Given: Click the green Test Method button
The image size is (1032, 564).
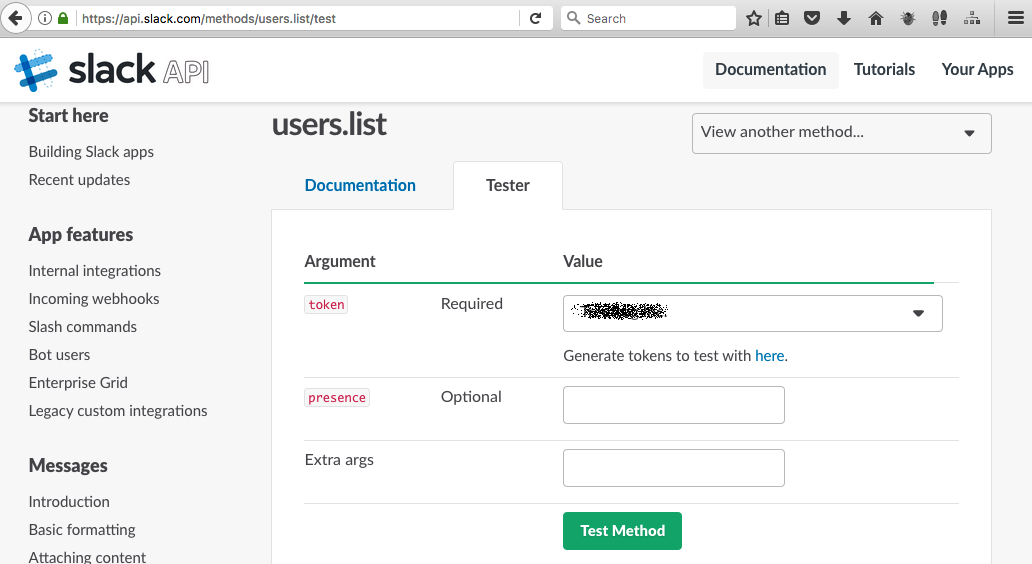Looking at the screenshot, I should [x=622, y=530].
